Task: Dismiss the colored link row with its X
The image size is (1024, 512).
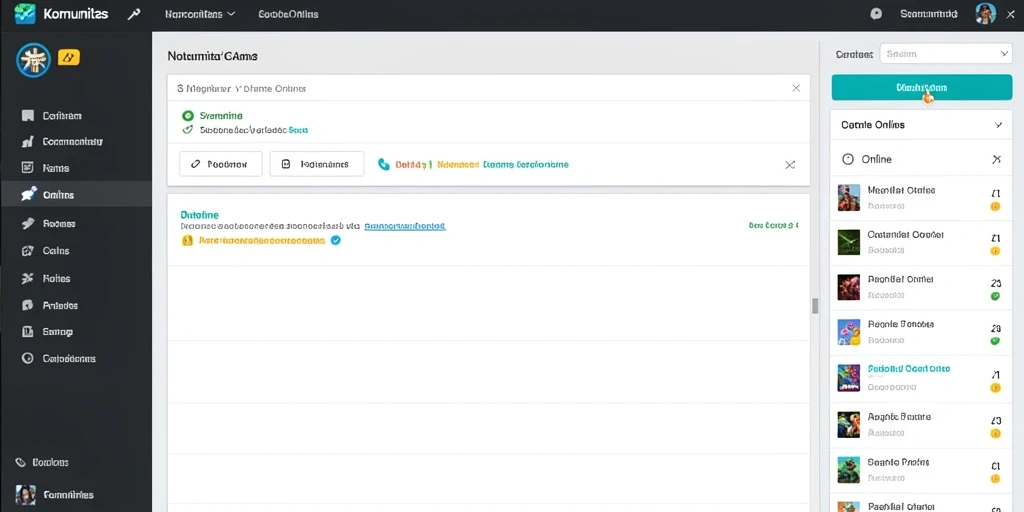Action: [x=790, y=165]
